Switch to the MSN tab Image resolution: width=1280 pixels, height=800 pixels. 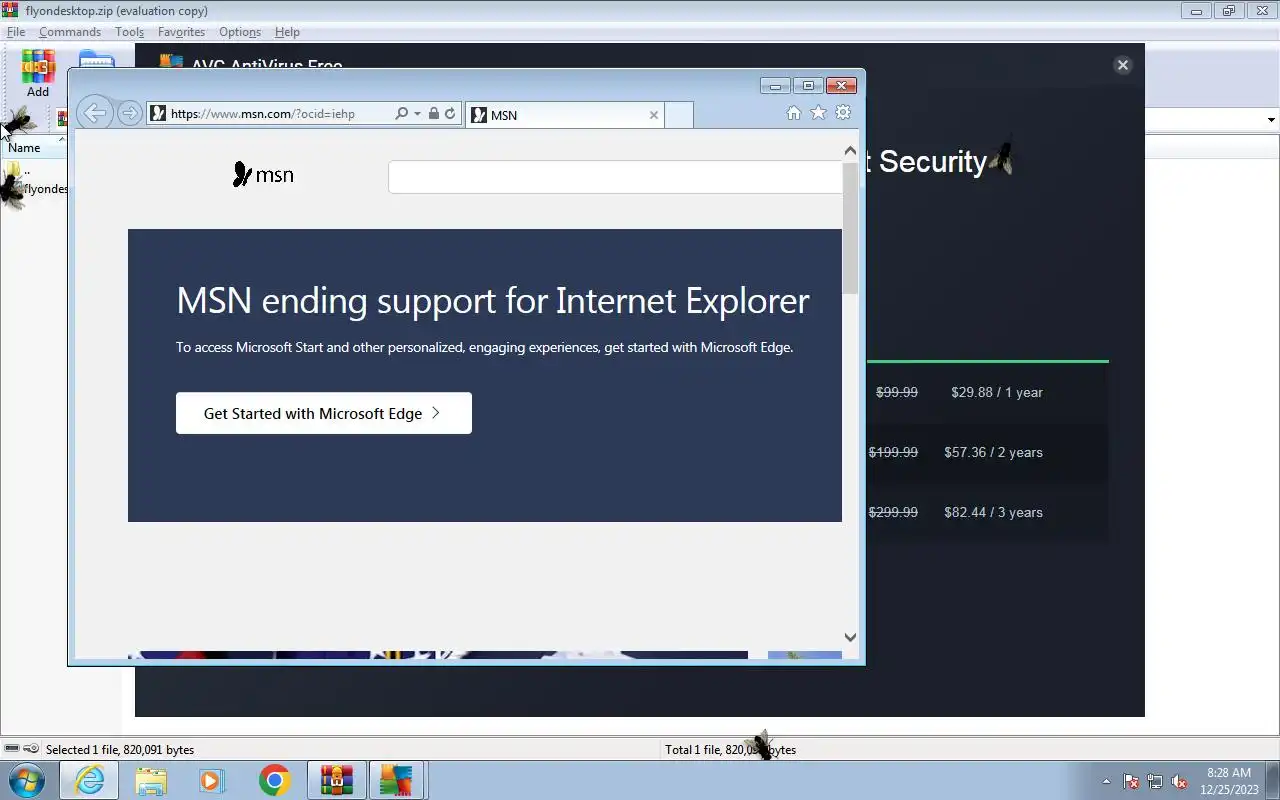coord(565,115)
